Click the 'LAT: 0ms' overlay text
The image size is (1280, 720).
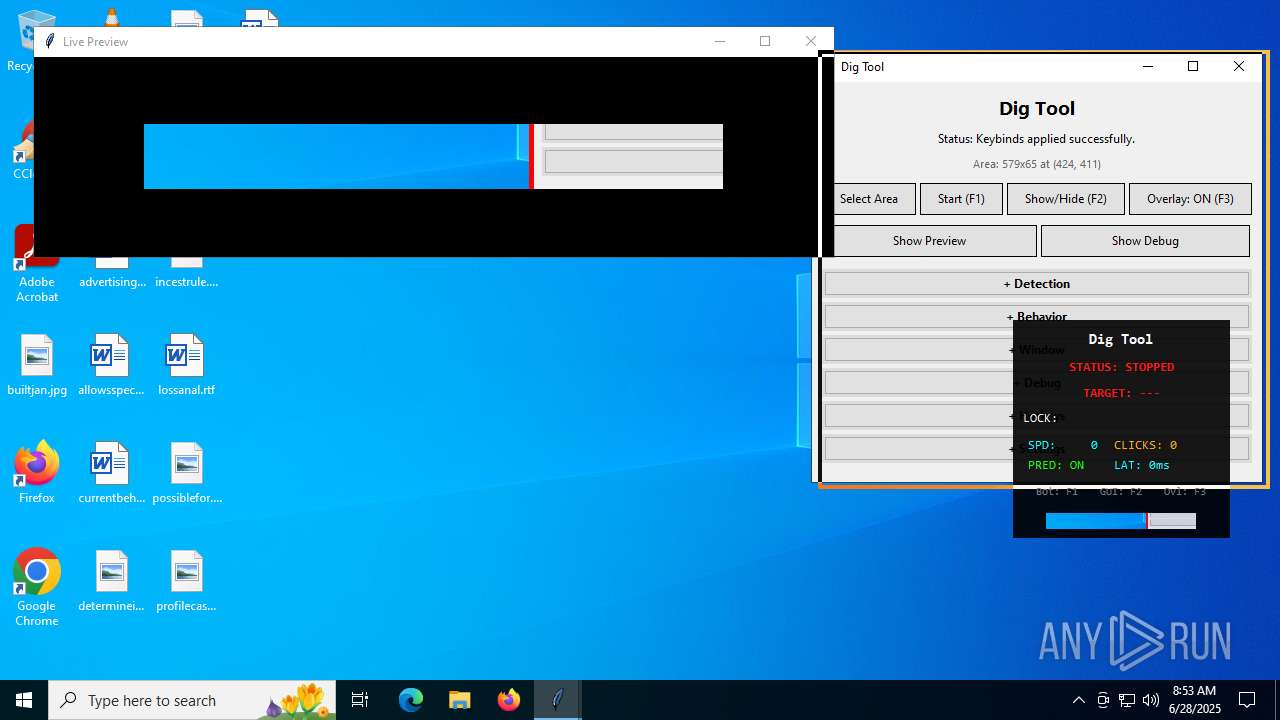tap(1142, 465)
